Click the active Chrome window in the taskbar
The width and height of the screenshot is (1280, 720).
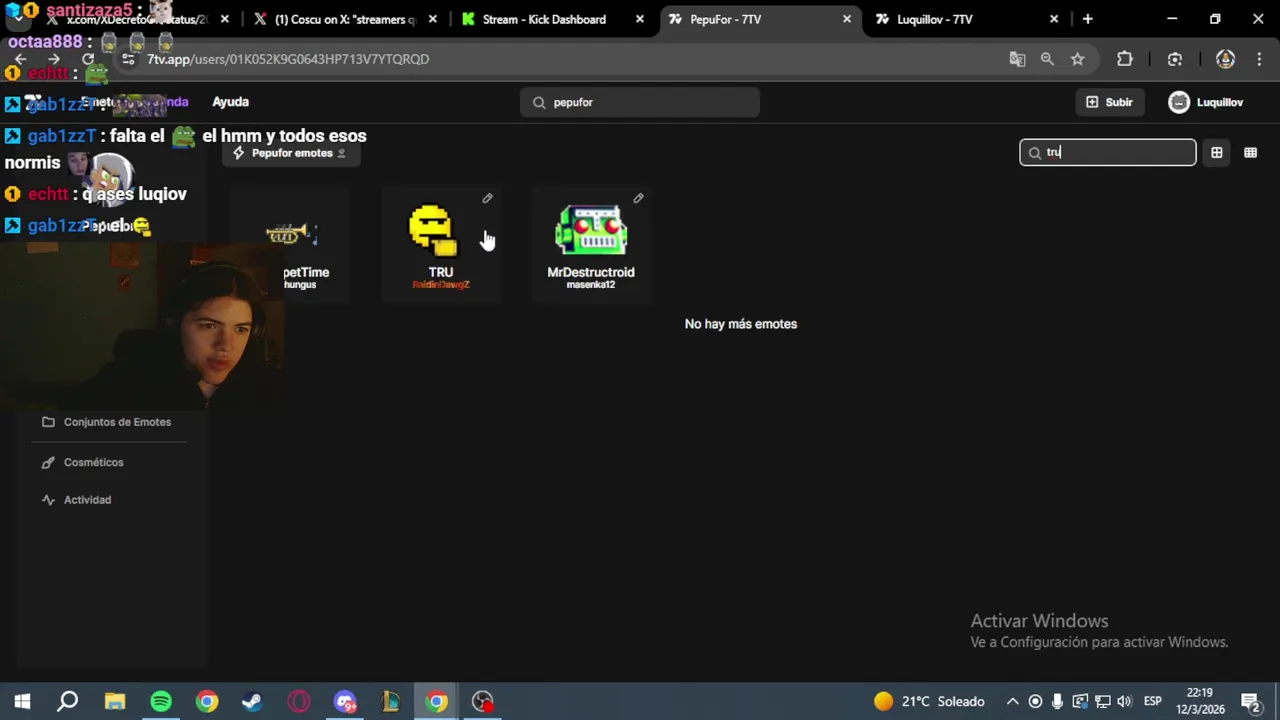(437, 701)
